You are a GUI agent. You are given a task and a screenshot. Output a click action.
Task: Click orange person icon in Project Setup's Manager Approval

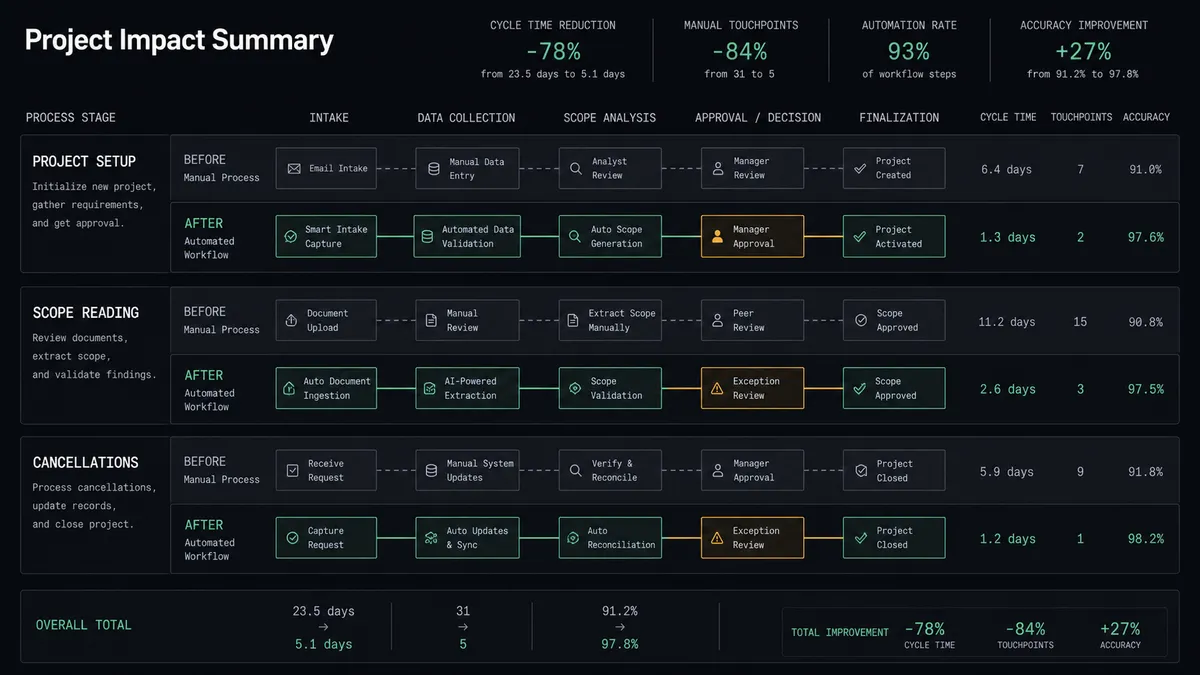point(717,237)
